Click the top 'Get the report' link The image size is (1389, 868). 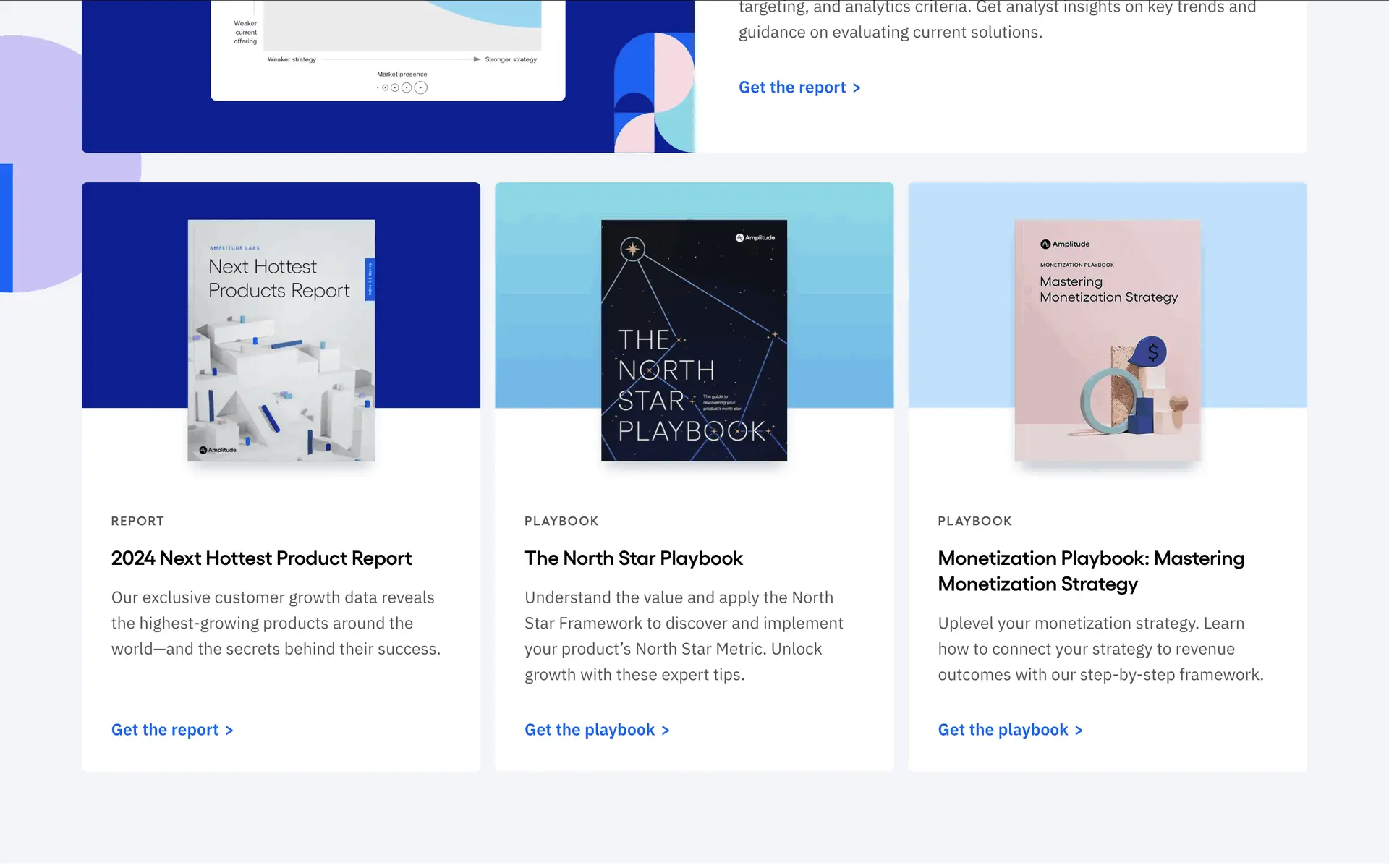tap(799, 88)
